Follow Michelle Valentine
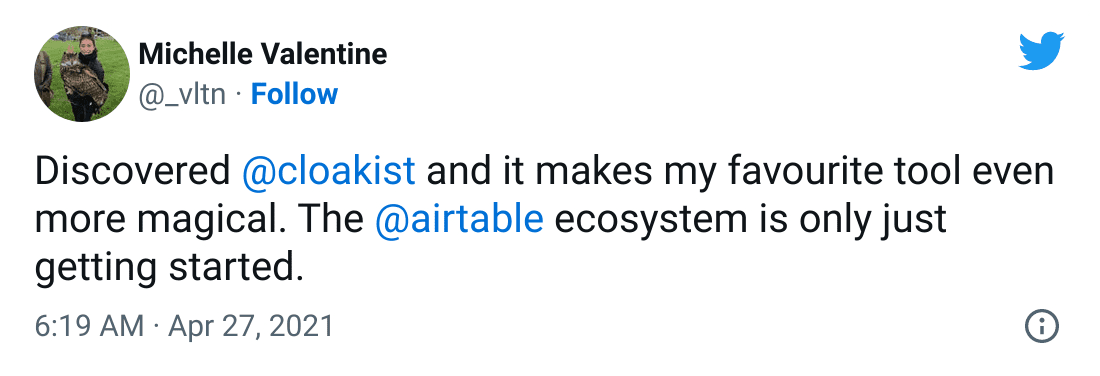Screen dimensions: 1100x376 [x=294, y=94]
